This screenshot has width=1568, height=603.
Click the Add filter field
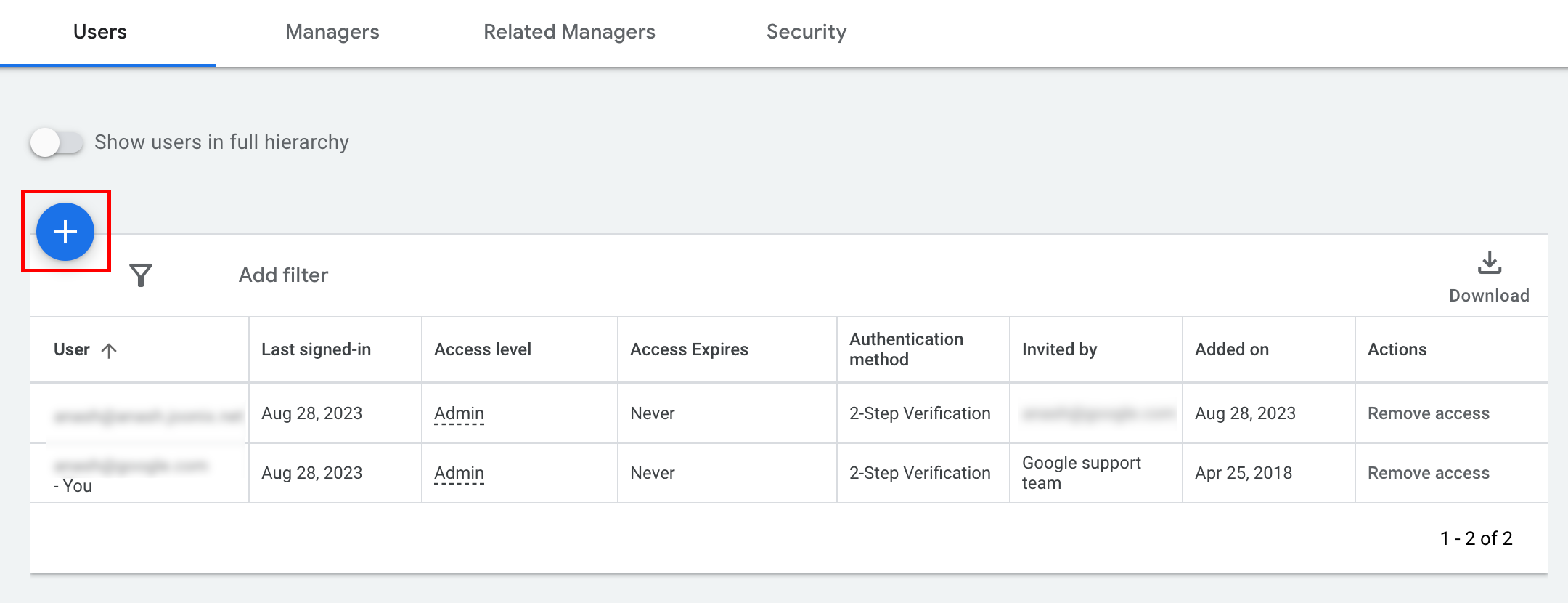point(284,275)
